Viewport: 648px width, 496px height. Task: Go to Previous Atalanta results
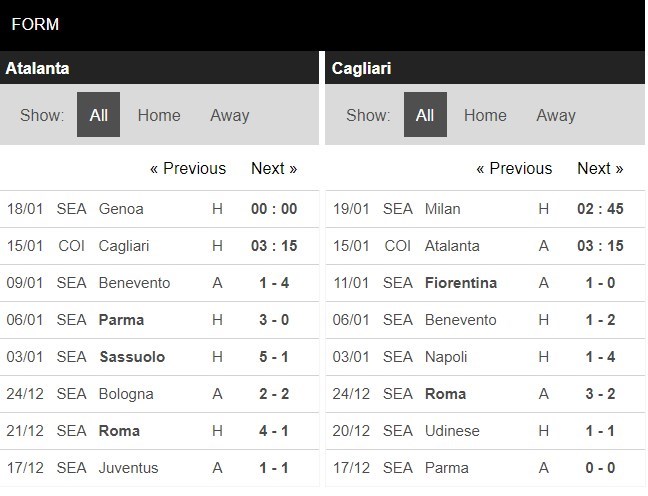(188, 168)
